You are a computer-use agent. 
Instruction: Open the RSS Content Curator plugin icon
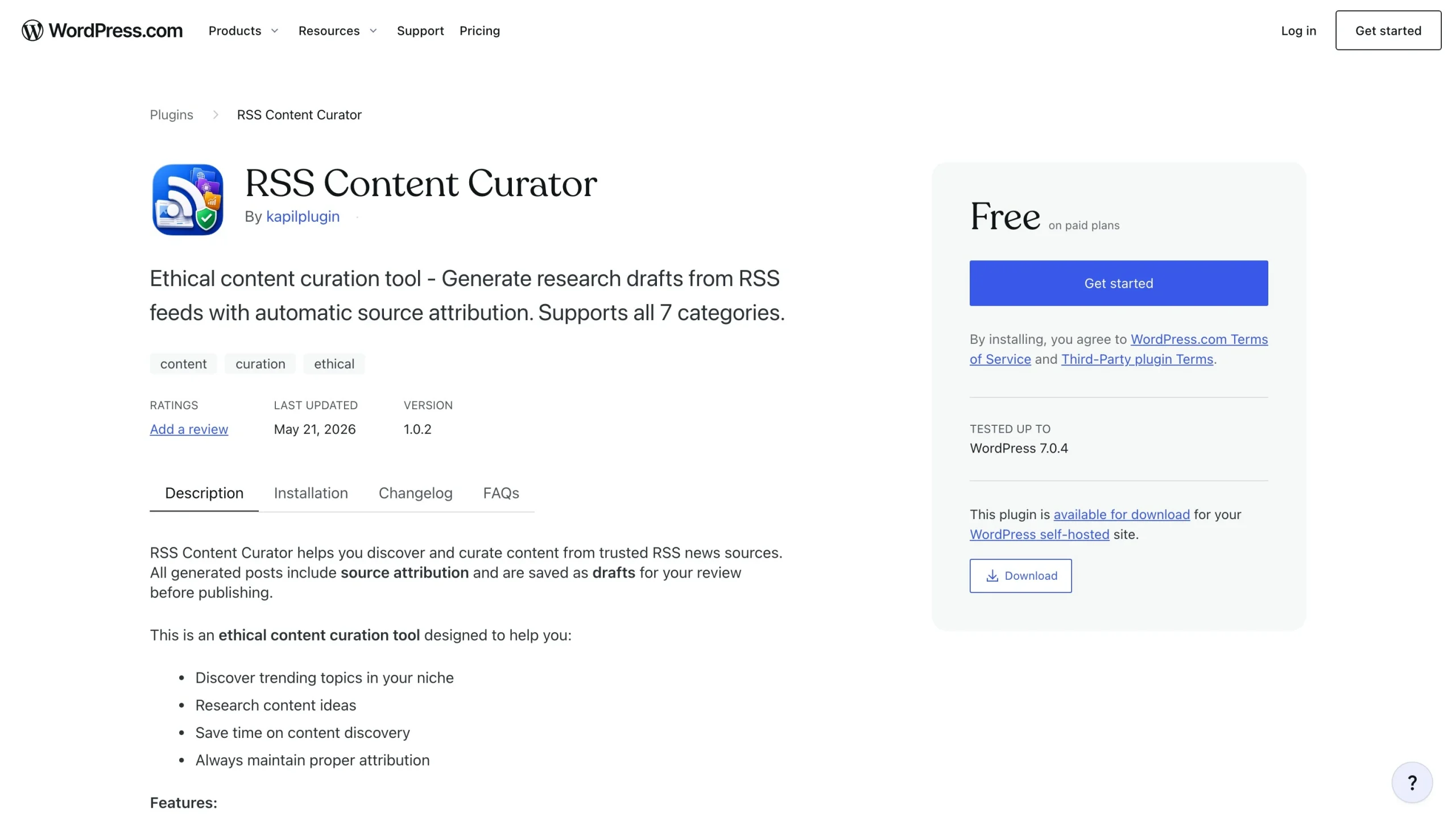coord(188,200)
